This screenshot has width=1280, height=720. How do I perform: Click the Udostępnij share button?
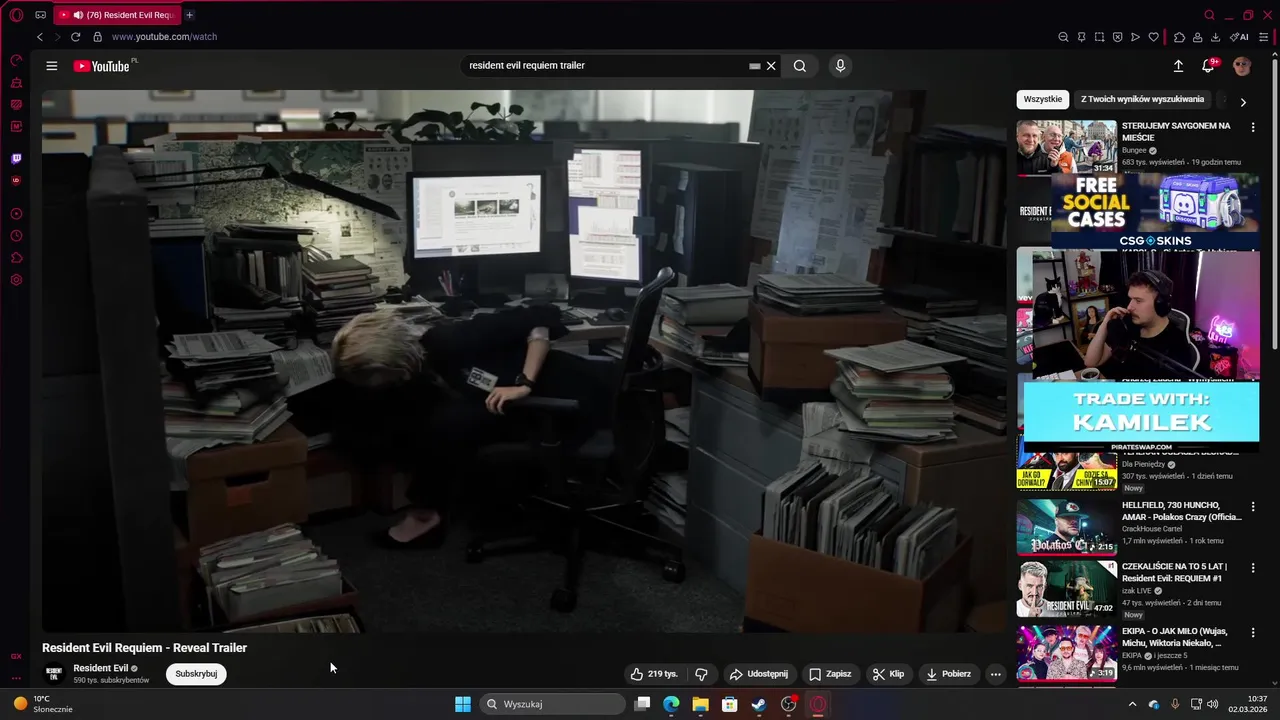759,674
